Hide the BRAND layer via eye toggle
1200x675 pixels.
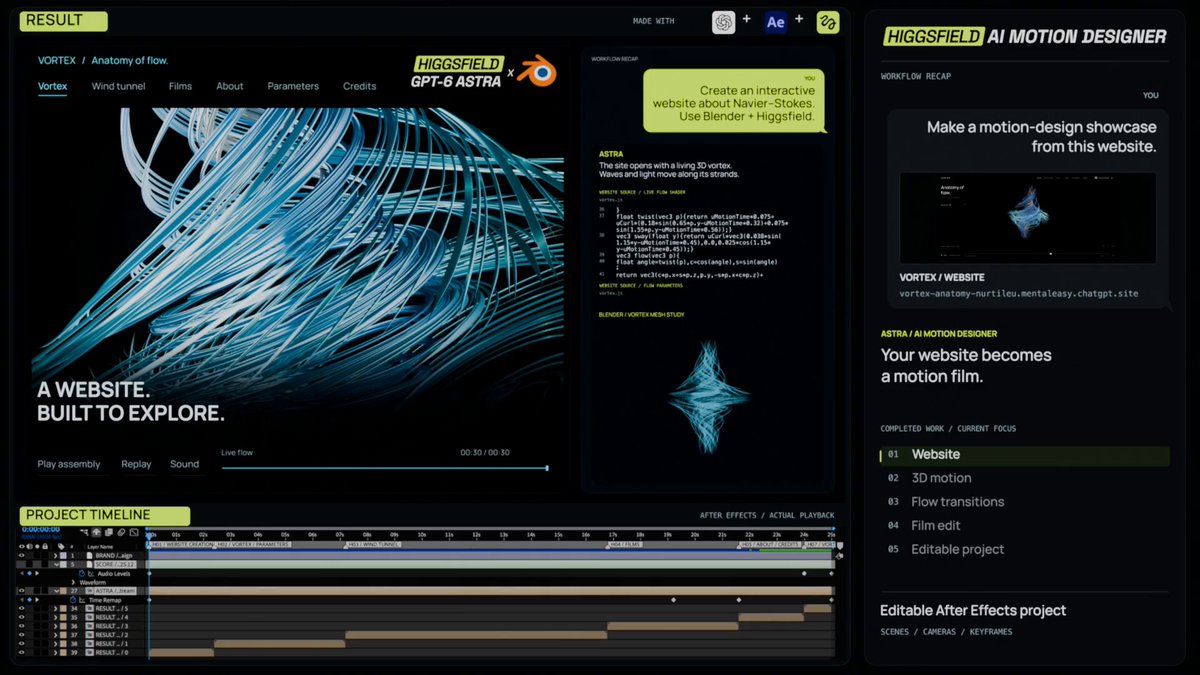[22, 555]
